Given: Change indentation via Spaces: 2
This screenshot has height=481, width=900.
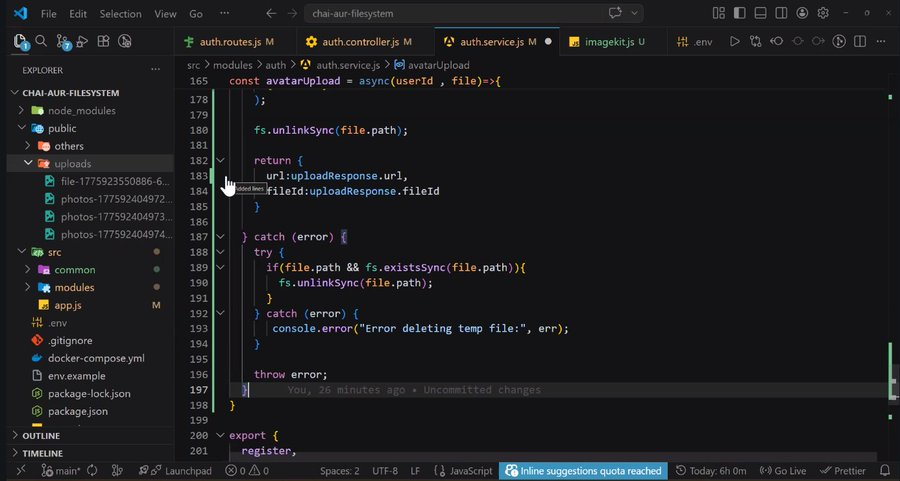Looking at the screenshot, I should (340, 471).
